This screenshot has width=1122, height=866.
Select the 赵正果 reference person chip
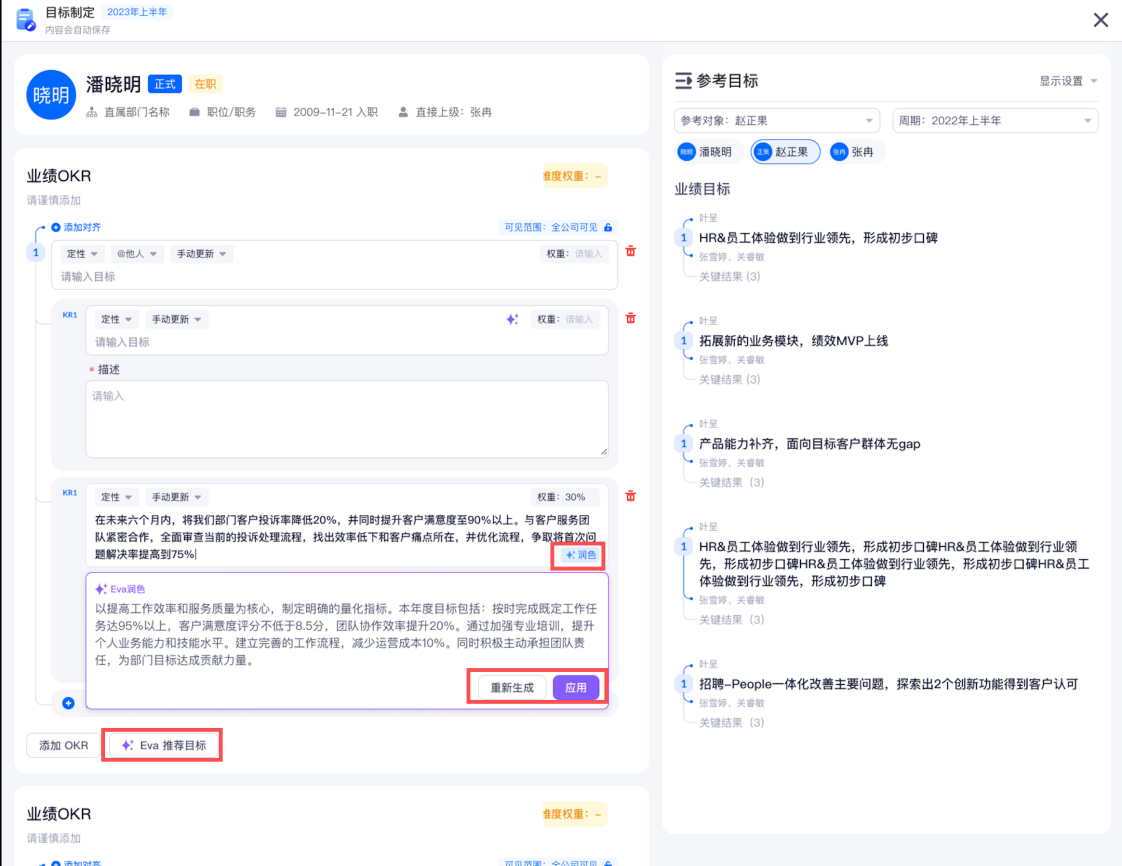coord(785,152)
